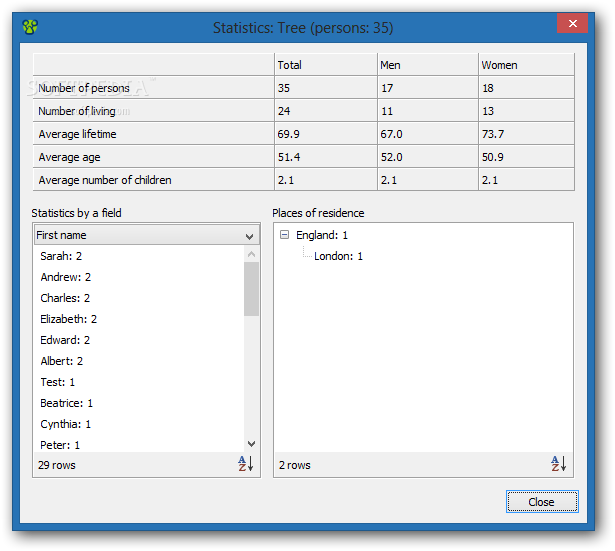Click the green tree app icon in title bar
The height and width of the screenshot is (551, 615).
click(30, 27)
